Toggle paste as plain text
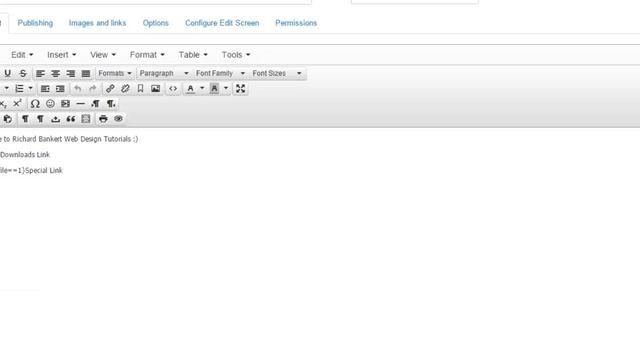640x360 pixels. (x=7, y=119)
